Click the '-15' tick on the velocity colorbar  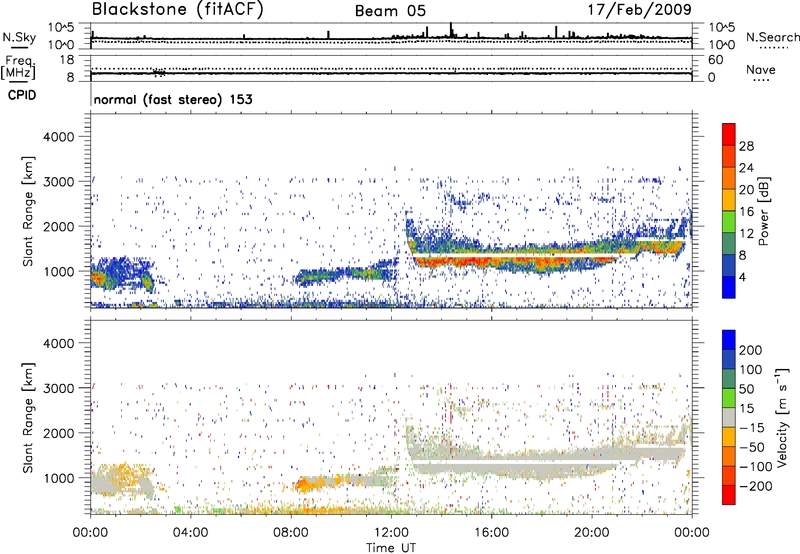[x=752, y=428]
